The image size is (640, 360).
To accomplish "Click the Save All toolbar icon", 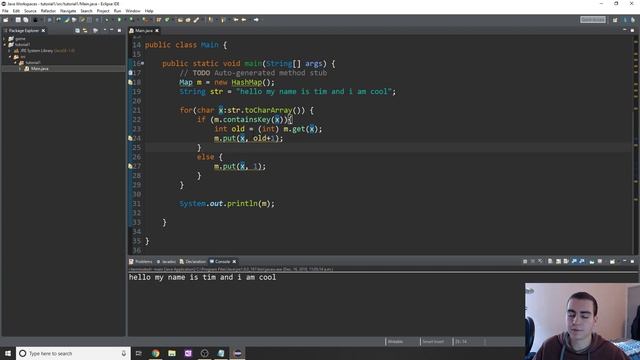I will 26,20.
